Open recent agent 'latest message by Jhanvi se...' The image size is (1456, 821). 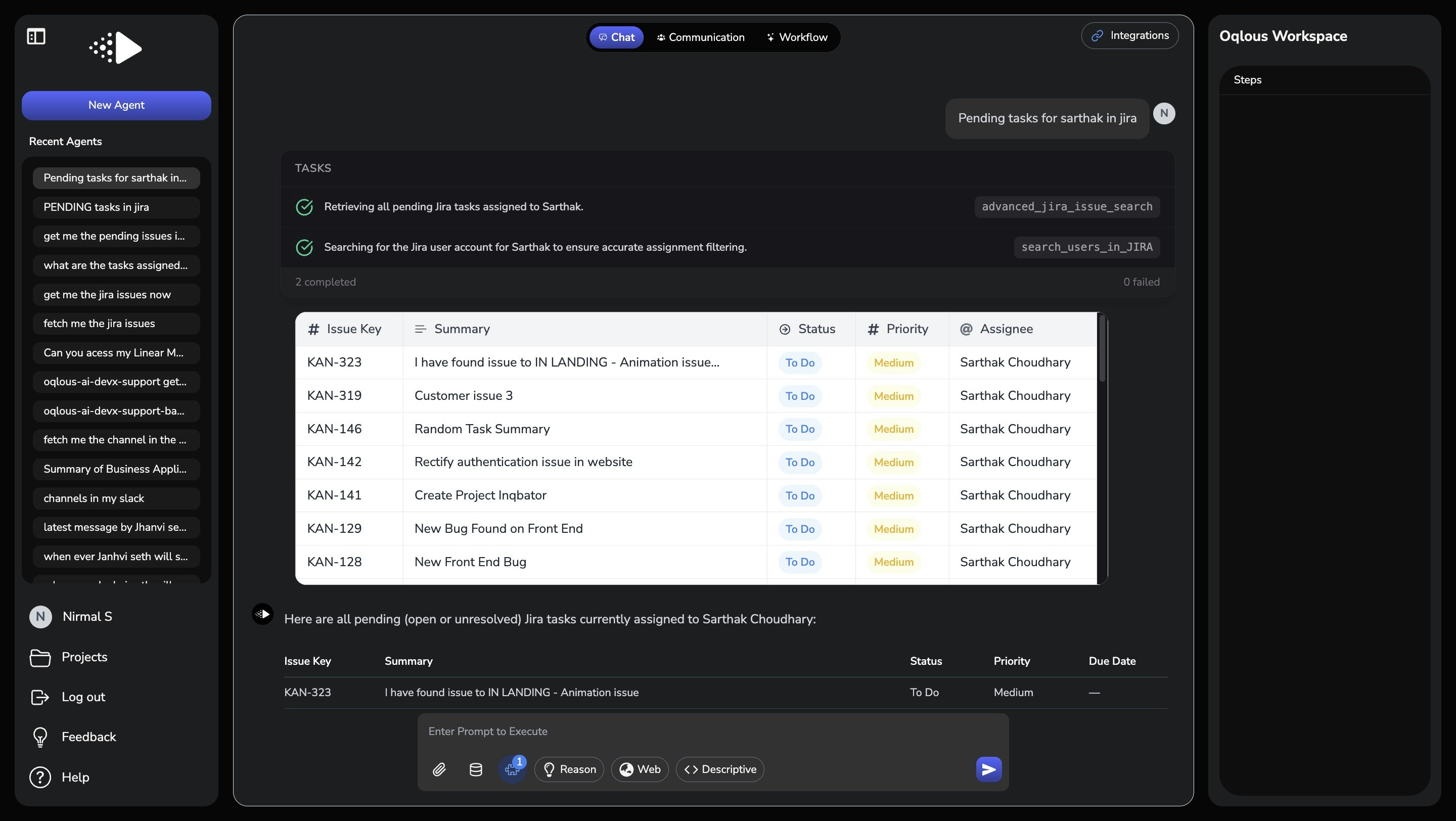pyautogui.click(x=116, y=527)
